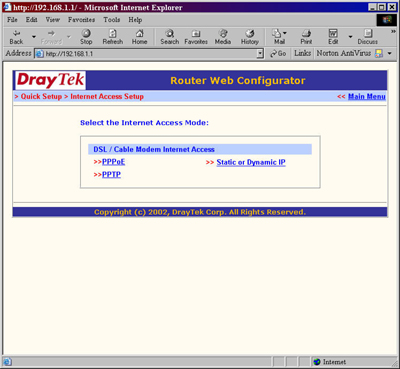Expand the Back button history arrow

click(x=34, y=37)
